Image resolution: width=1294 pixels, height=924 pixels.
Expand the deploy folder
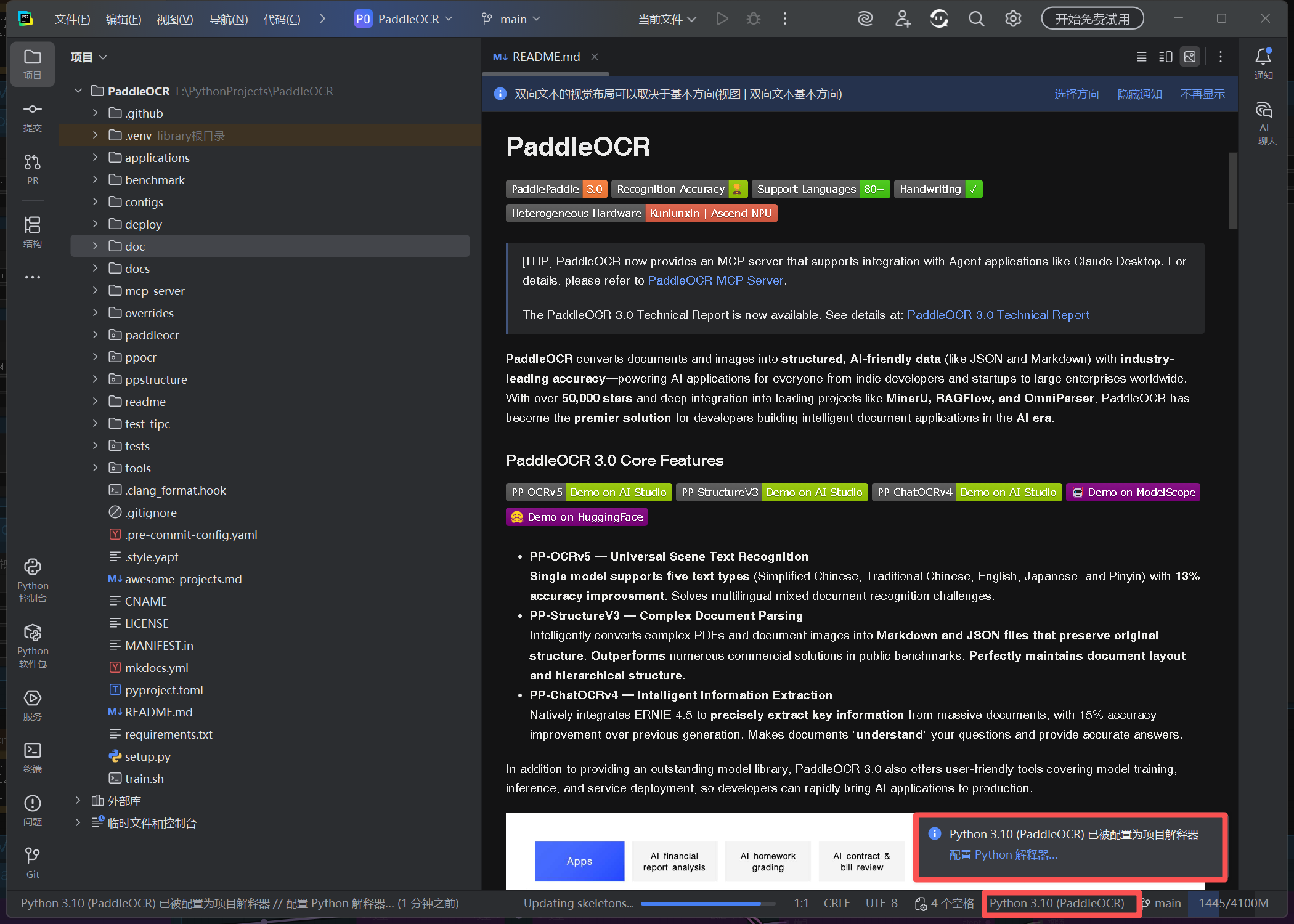(95, 224)
